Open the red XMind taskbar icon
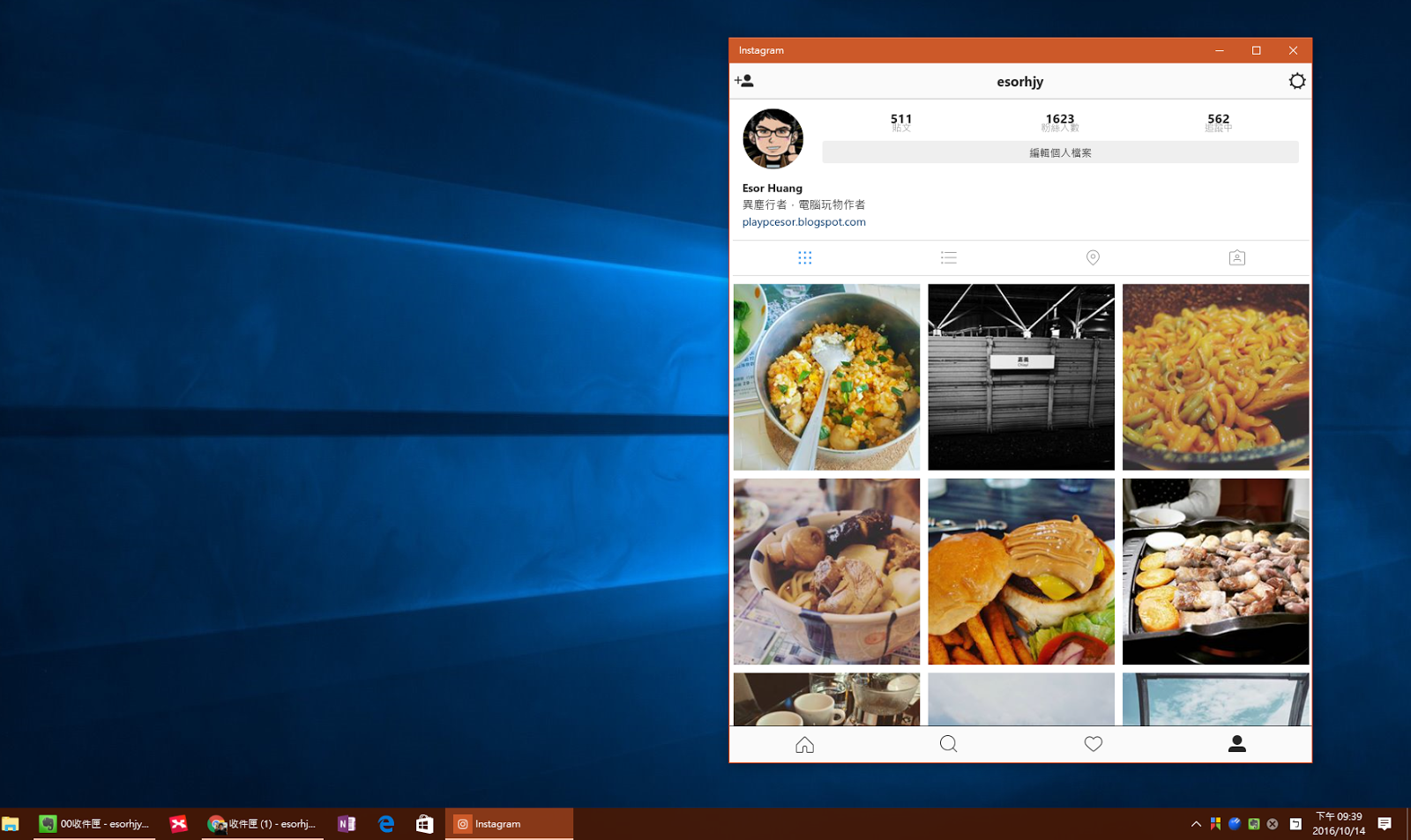This screenshot has height=840, width=1411. coord(179,824)
